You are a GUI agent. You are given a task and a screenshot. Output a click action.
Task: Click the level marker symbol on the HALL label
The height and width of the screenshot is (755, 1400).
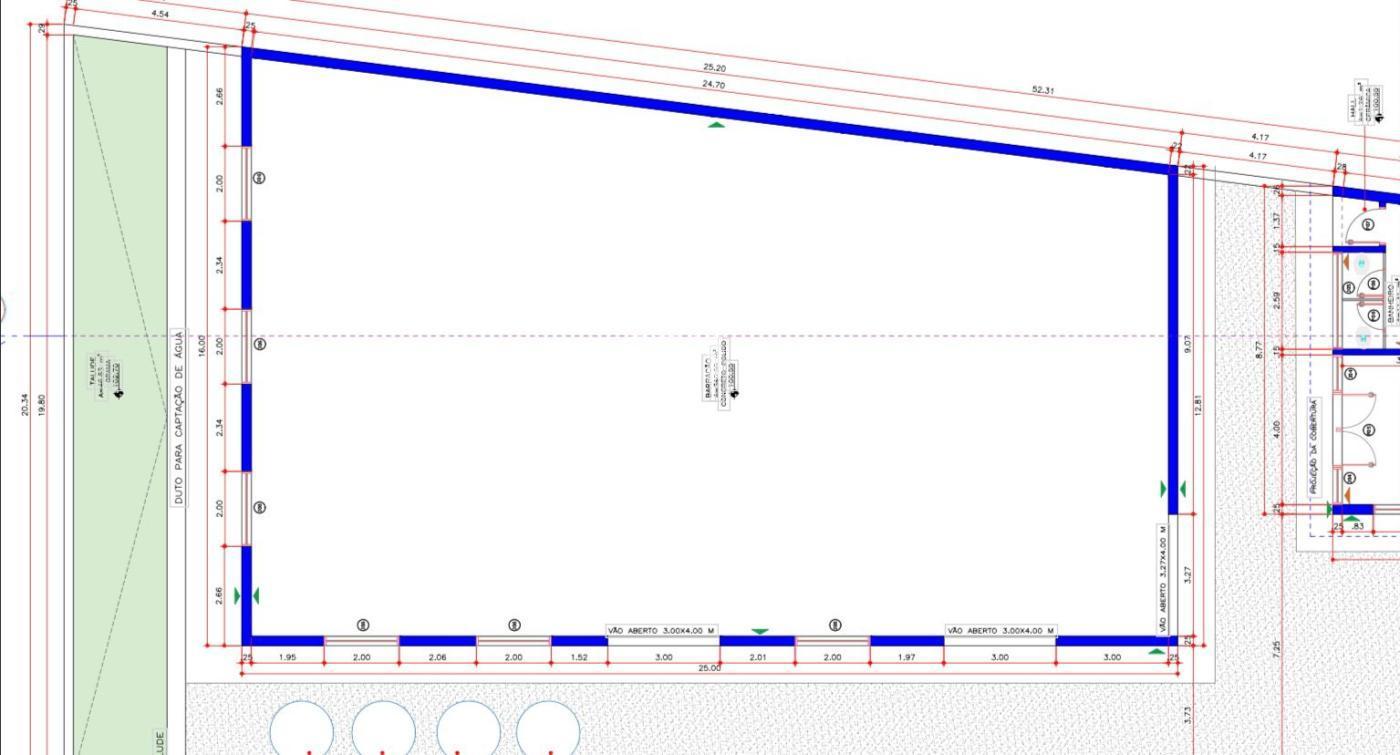1379,120
